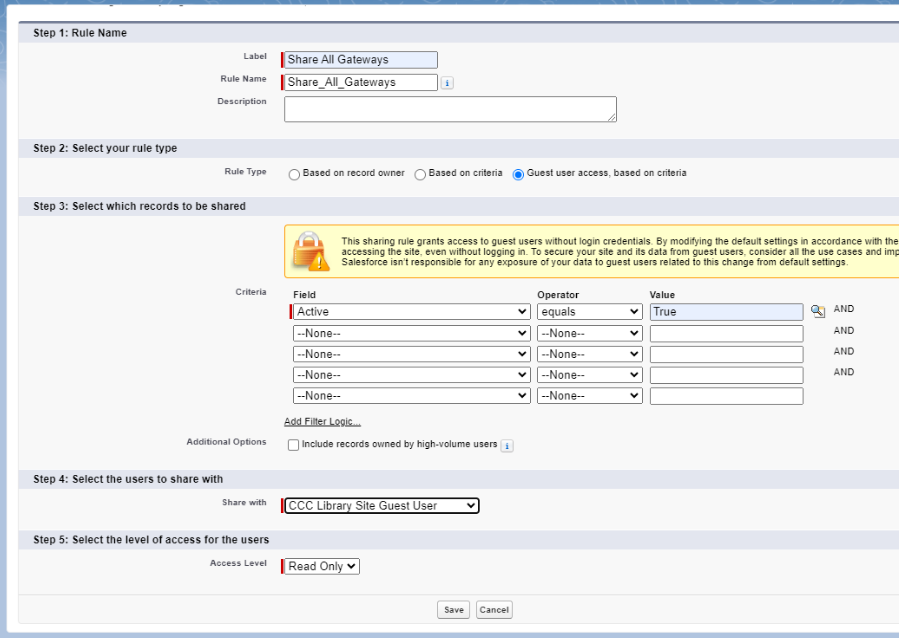Expand the equals operator dropdown
This screenshot has width=899, height=638.
589,312
